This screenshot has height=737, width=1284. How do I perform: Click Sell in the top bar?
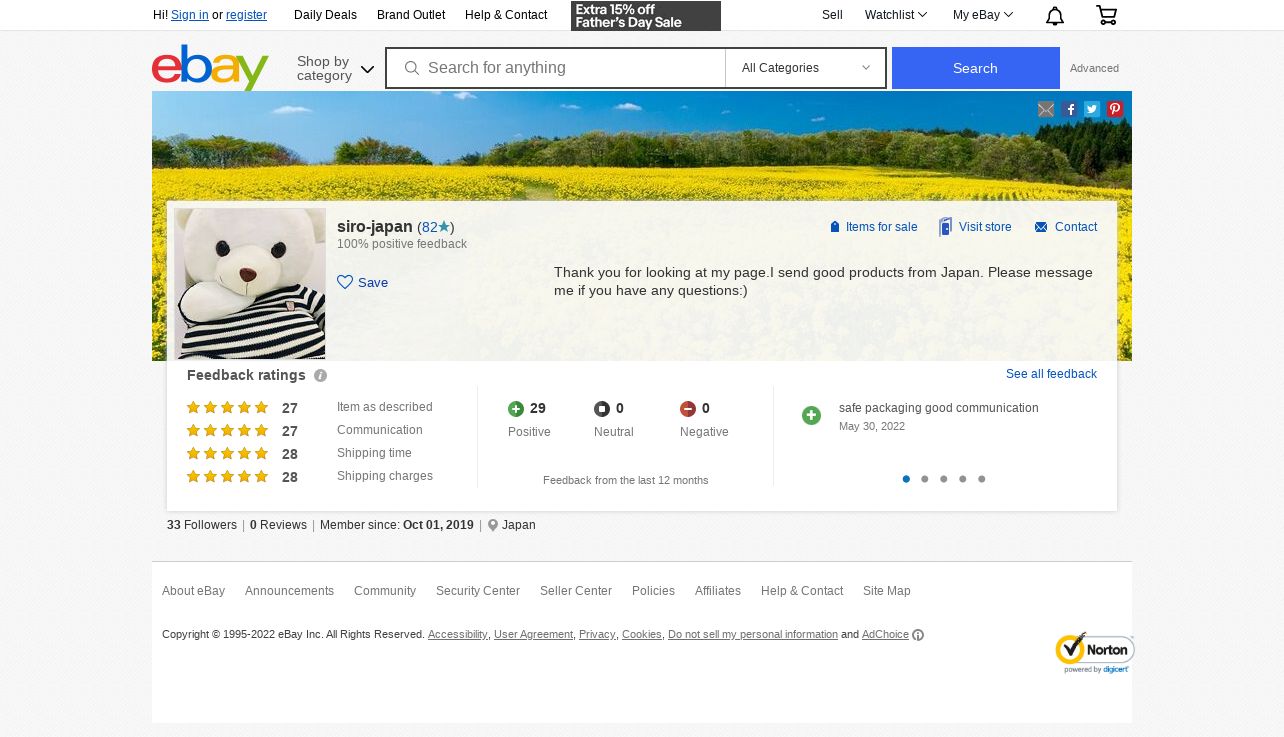point(832,15)
